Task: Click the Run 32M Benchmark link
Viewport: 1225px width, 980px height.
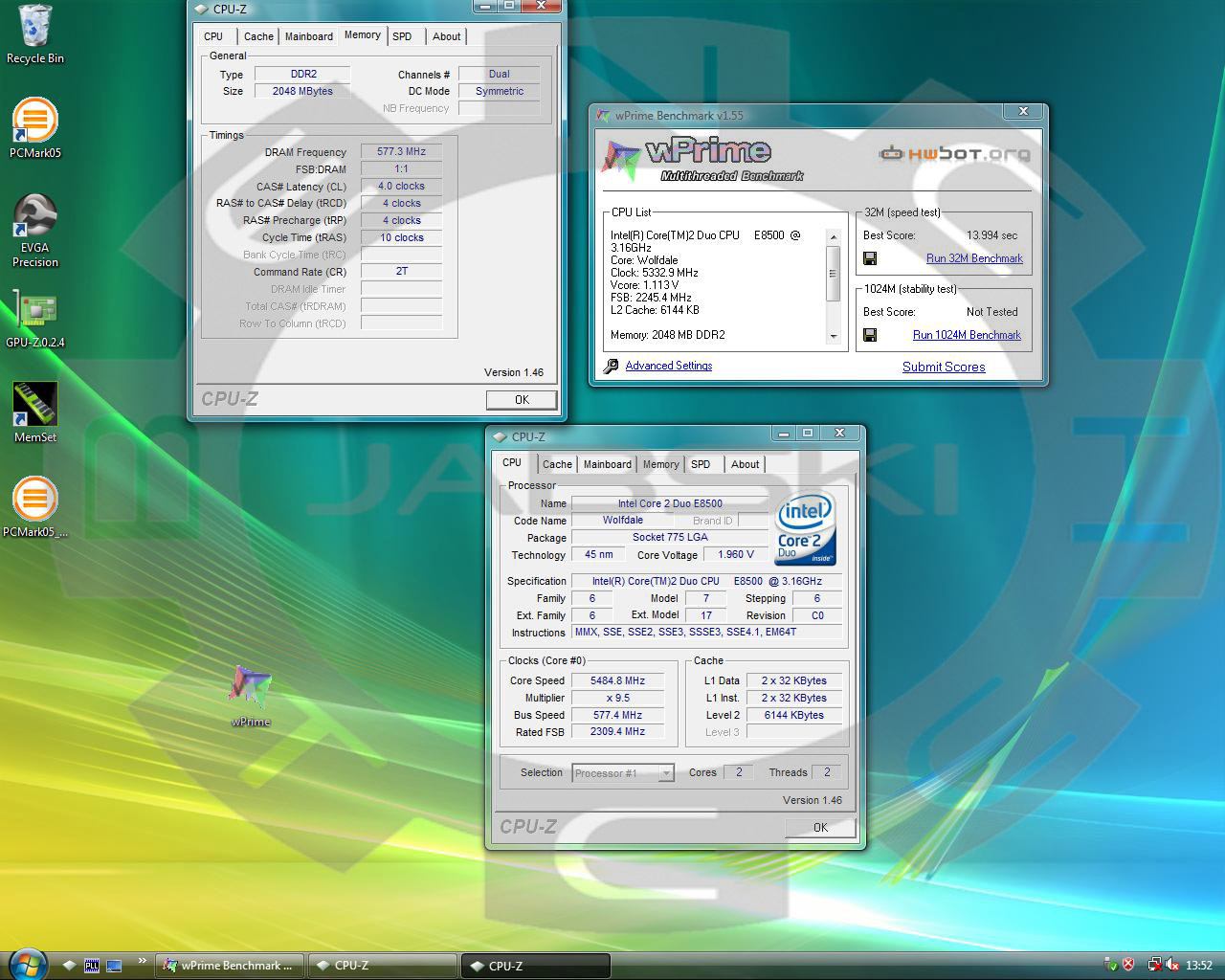Action: coord(974,258)
